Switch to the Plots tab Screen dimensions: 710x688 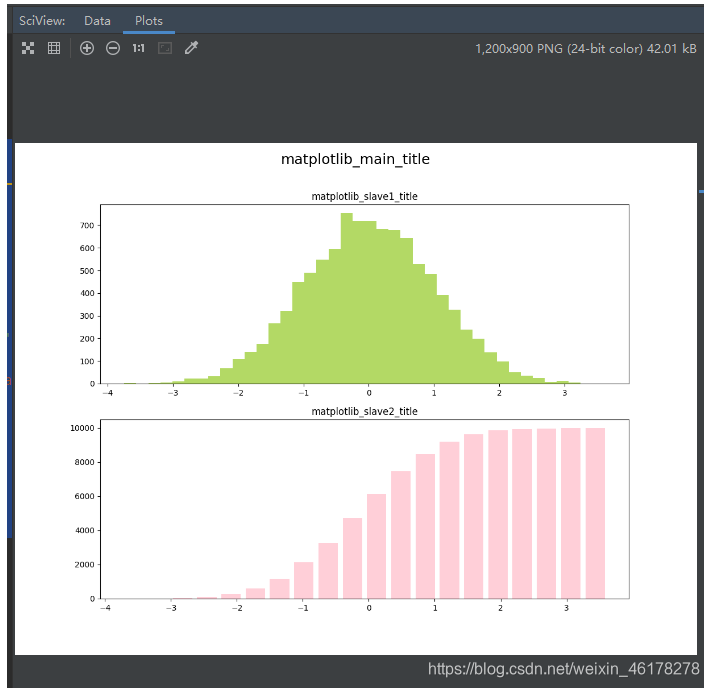[149, 21]
